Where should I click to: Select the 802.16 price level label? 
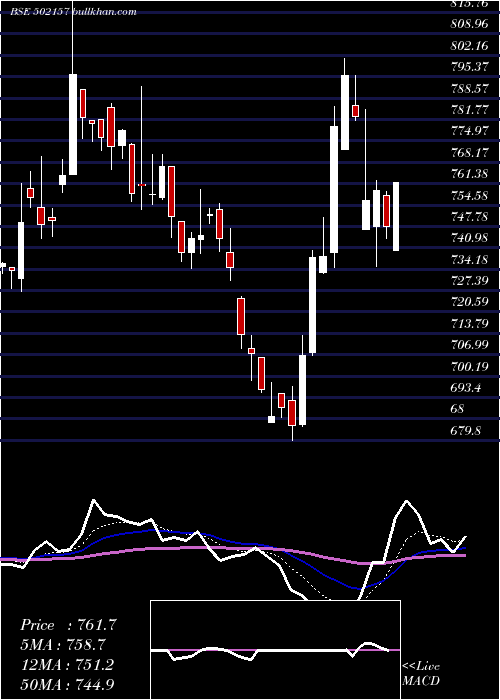[469, 45]
